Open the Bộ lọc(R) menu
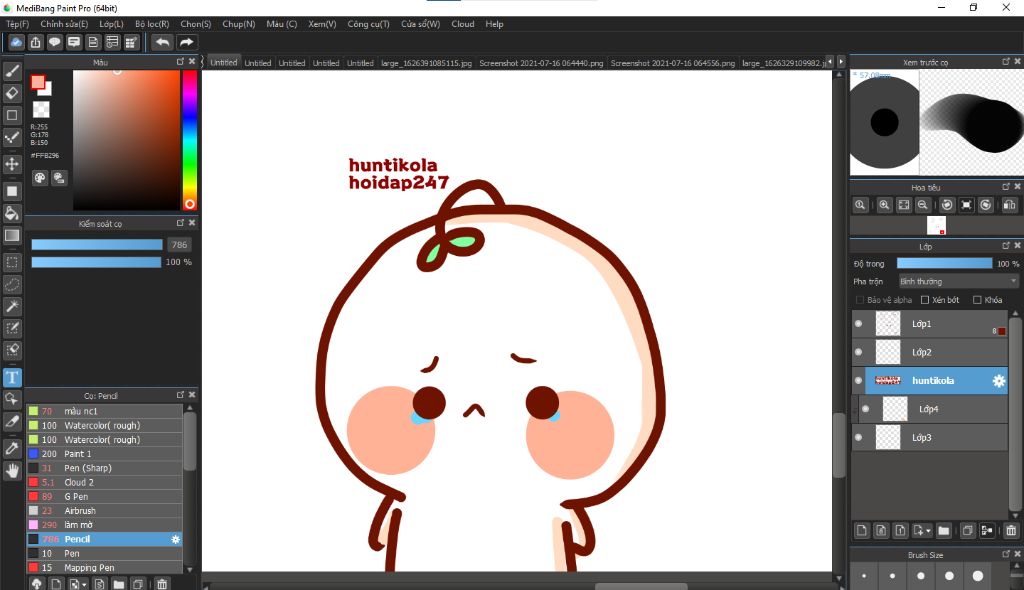This screenshot has width=1024, height=590. (152, 24)
